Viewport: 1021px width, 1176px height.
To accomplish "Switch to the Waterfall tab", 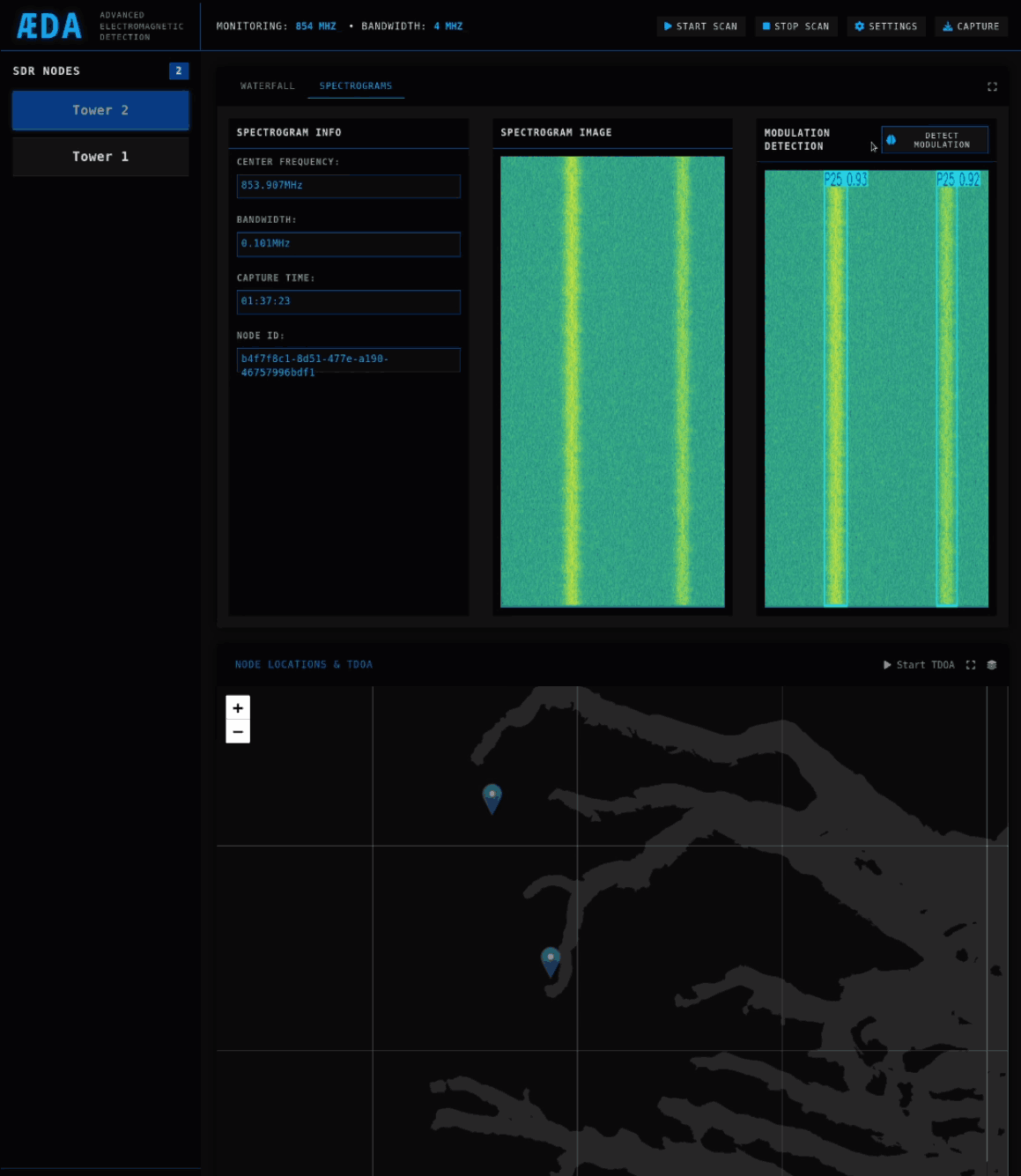I will point(268,86).
